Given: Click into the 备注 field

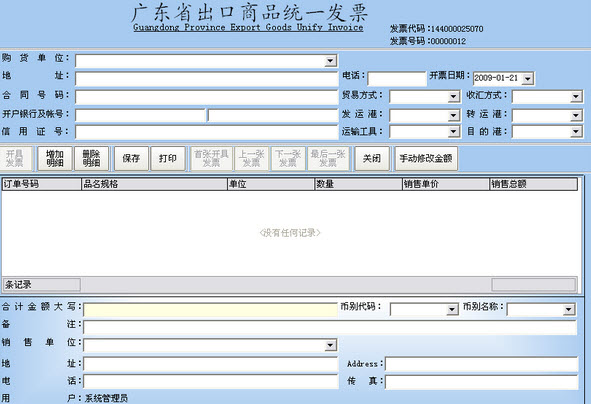Looking at the screenshot, I should [330, 327].
